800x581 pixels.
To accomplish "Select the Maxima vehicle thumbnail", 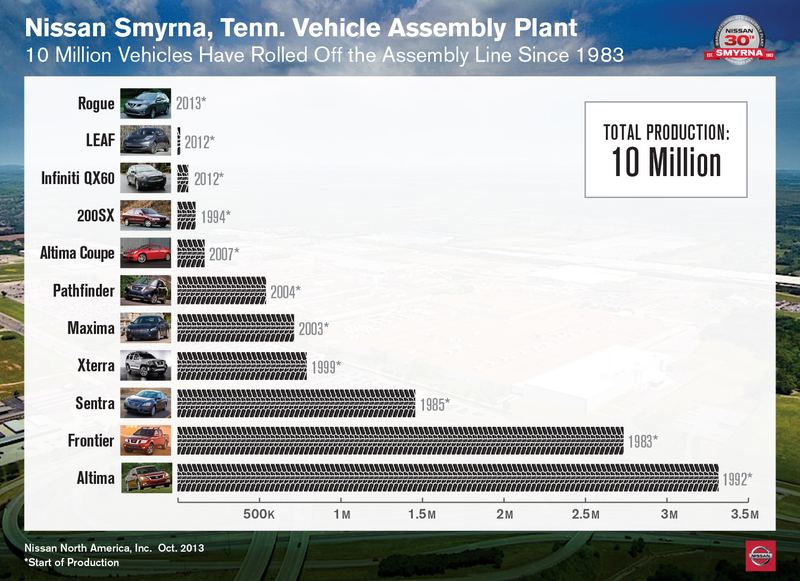I will pyautogui.click(x=146, y=328).
